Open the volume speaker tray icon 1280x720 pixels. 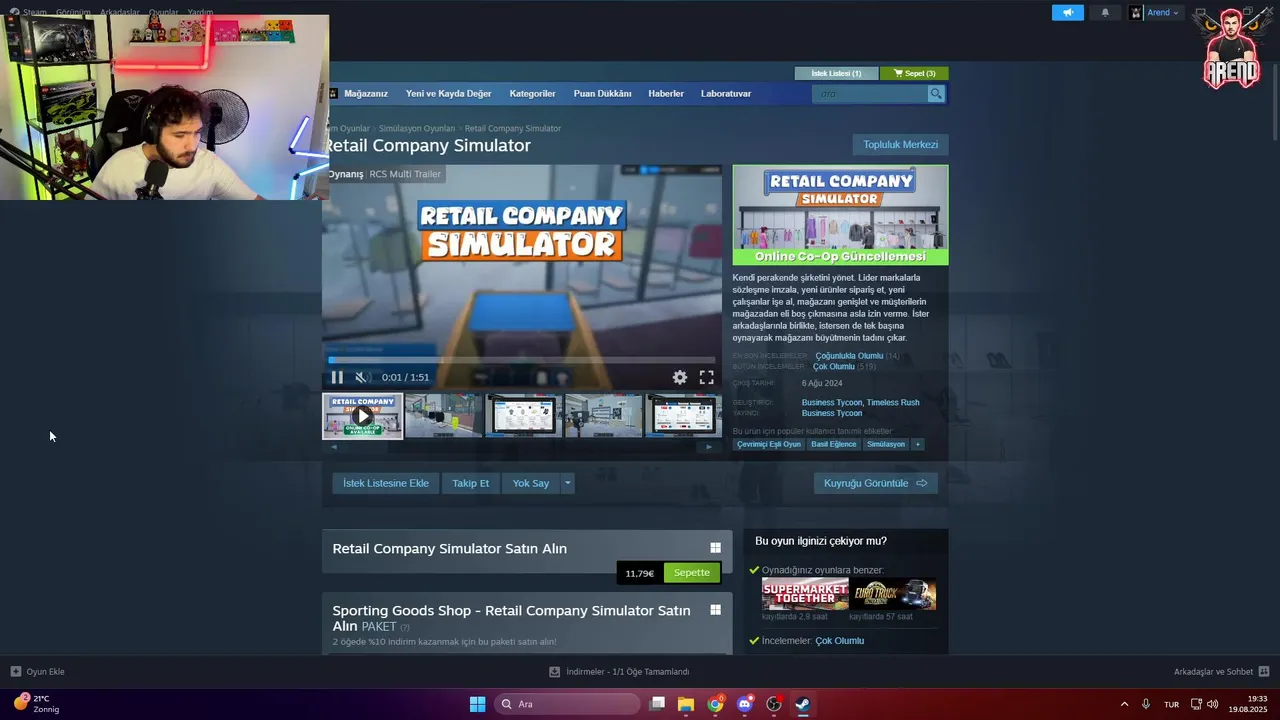coord(1213,704)
